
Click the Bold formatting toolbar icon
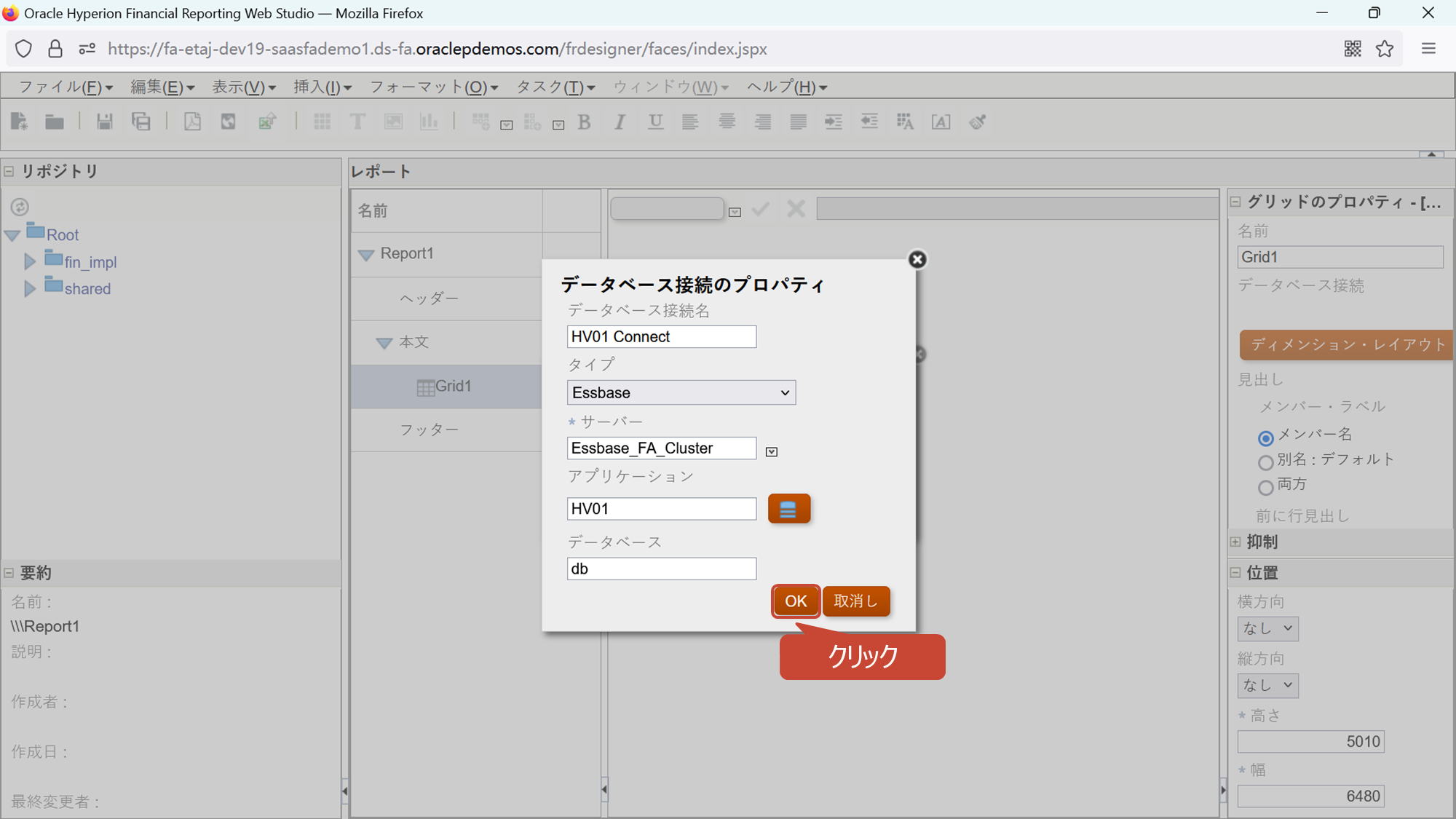coord(584,122)
